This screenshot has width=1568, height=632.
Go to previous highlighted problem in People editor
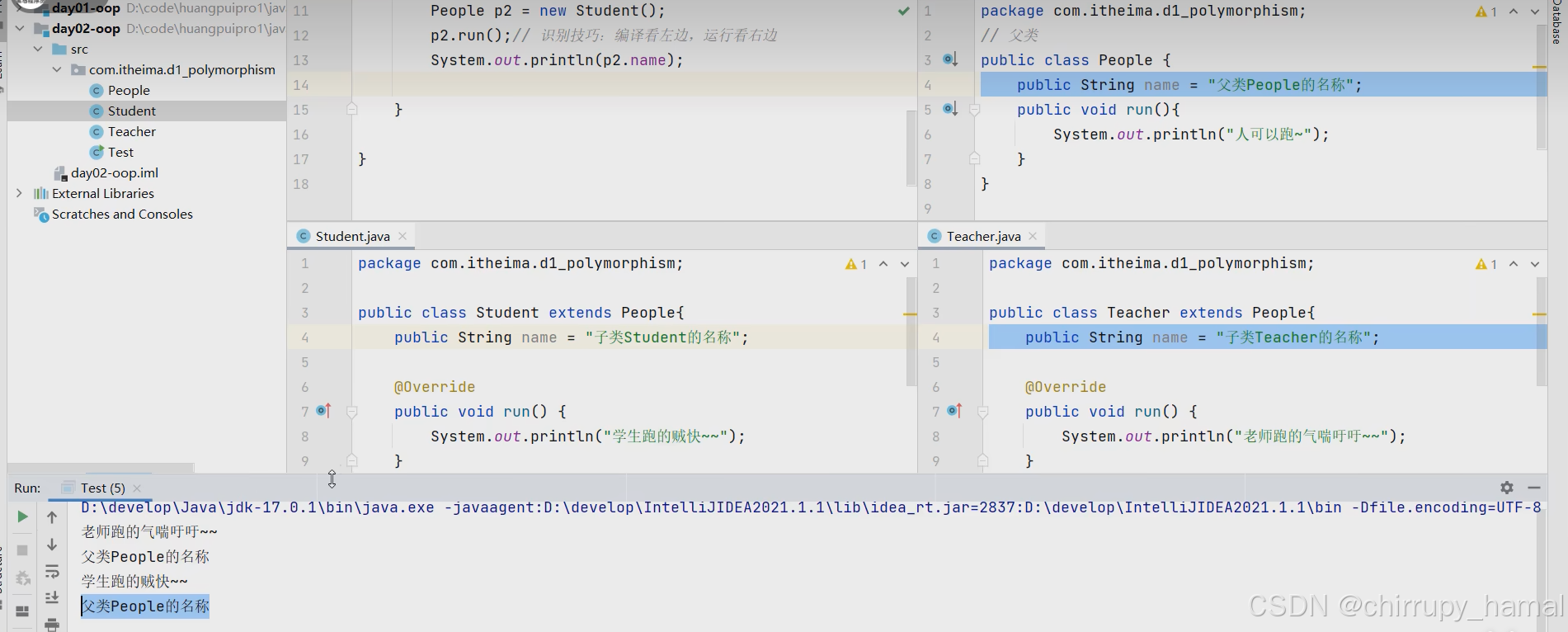(1514, 12)
